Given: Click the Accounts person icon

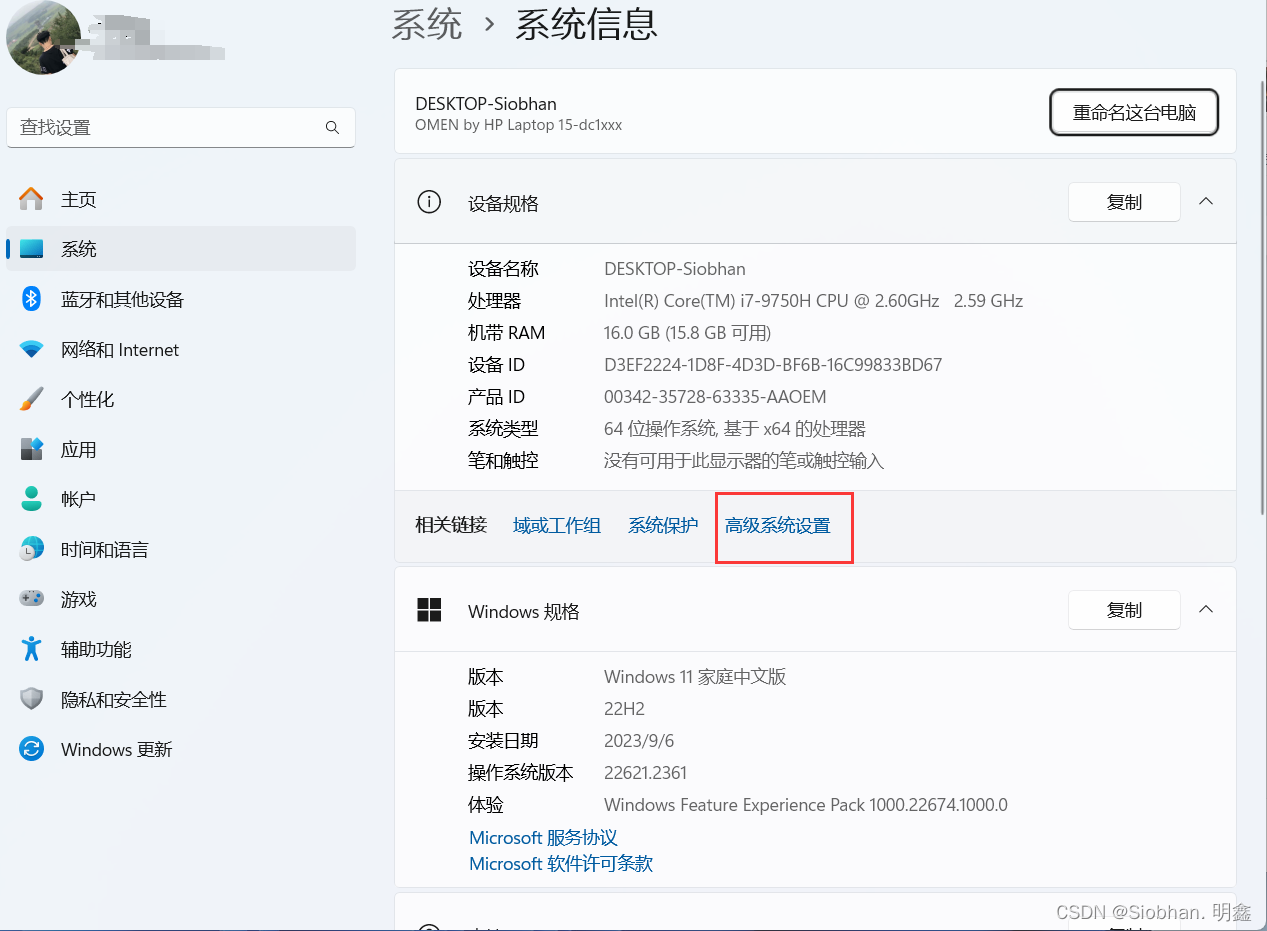Looking at the screenshot, I should 32,498.
